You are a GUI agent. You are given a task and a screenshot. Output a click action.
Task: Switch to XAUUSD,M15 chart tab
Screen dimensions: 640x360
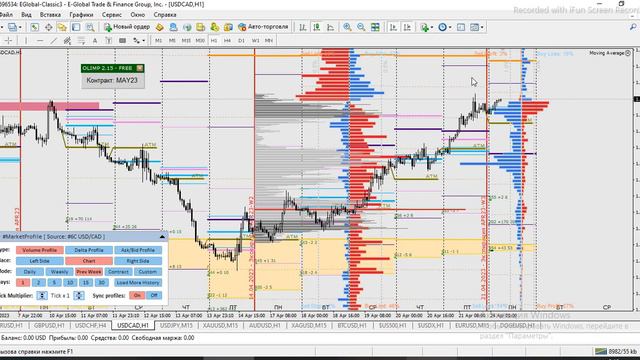tap(220, 326)
